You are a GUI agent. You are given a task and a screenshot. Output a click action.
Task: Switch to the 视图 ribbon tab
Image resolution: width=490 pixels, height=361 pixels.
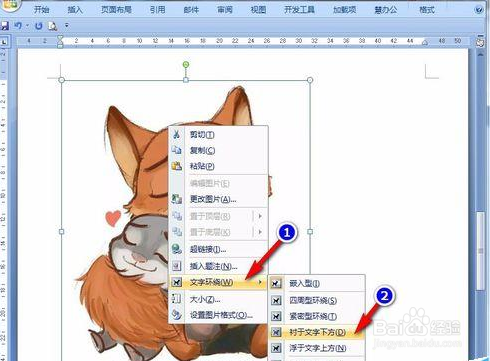tap(258, 10)
